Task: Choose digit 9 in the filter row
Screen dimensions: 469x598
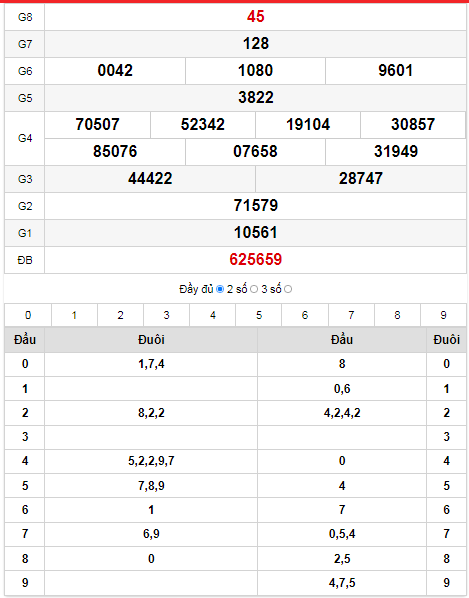Action: [443, 315]
